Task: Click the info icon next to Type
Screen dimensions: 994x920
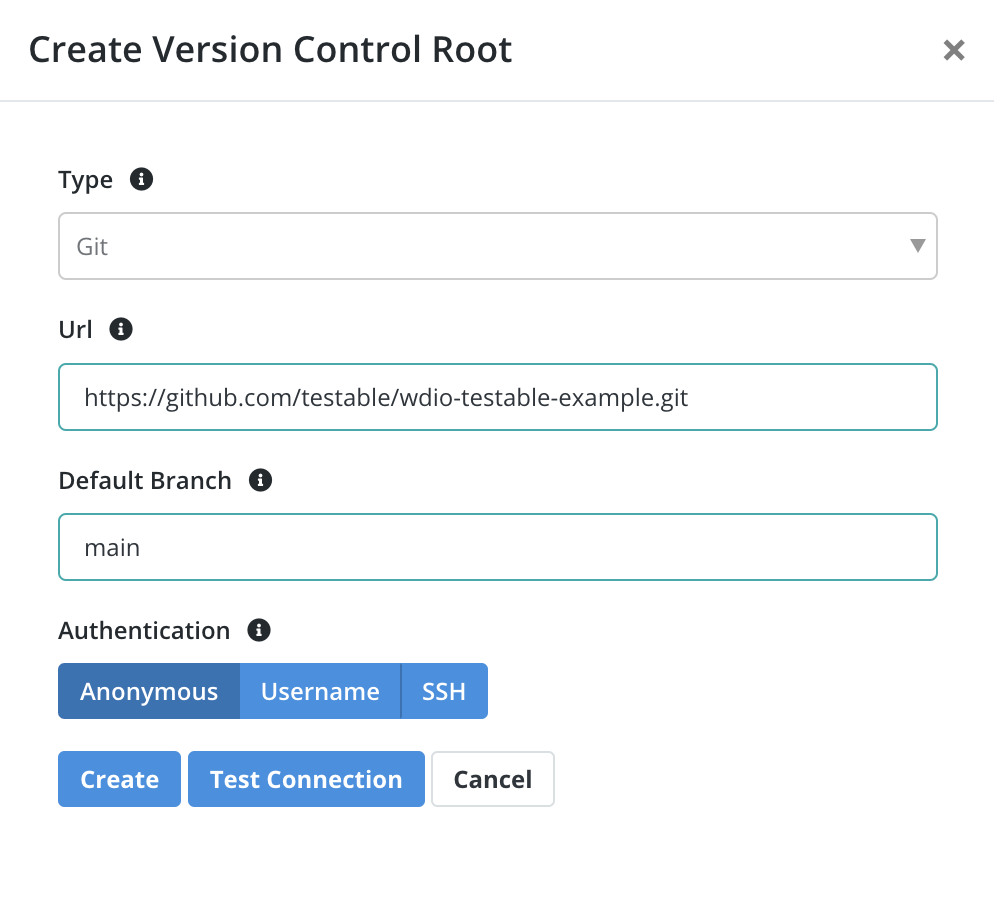Action: [x=141, y=179]
